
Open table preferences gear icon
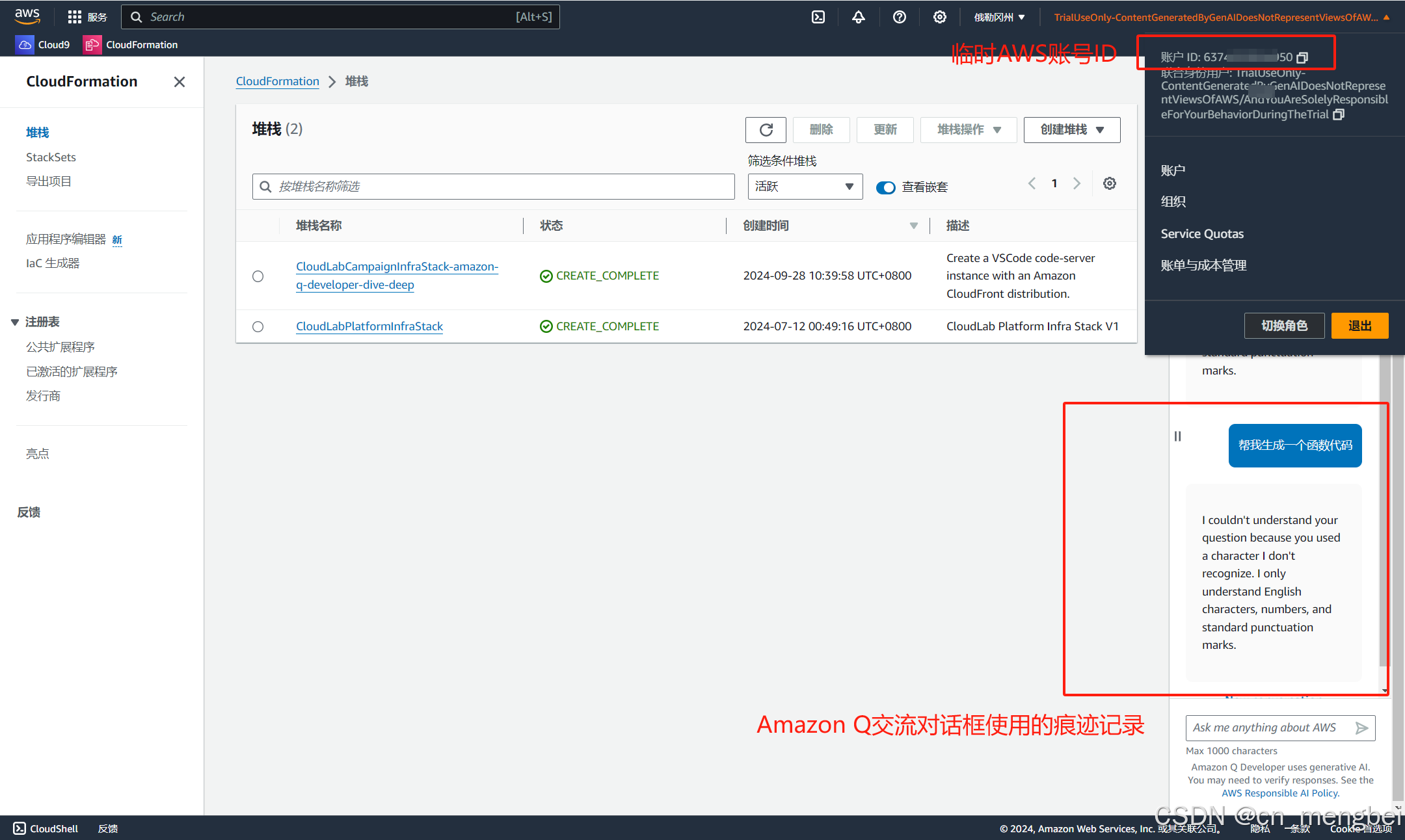pos(1110,183)
